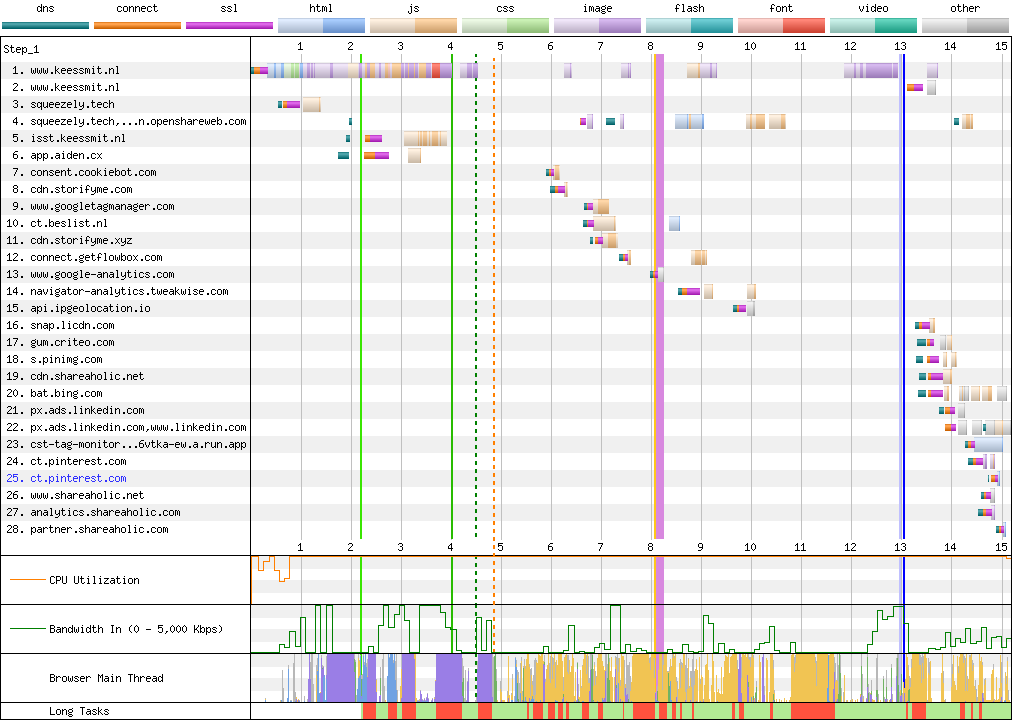This screenshot has width=1012, height=720.
Task: Click the dns legend color bar
Action: [45, 25]
